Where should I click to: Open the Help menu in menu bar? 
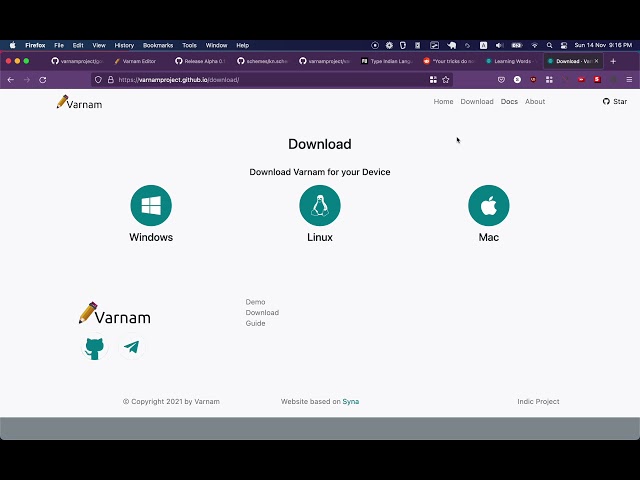point(242,45)
